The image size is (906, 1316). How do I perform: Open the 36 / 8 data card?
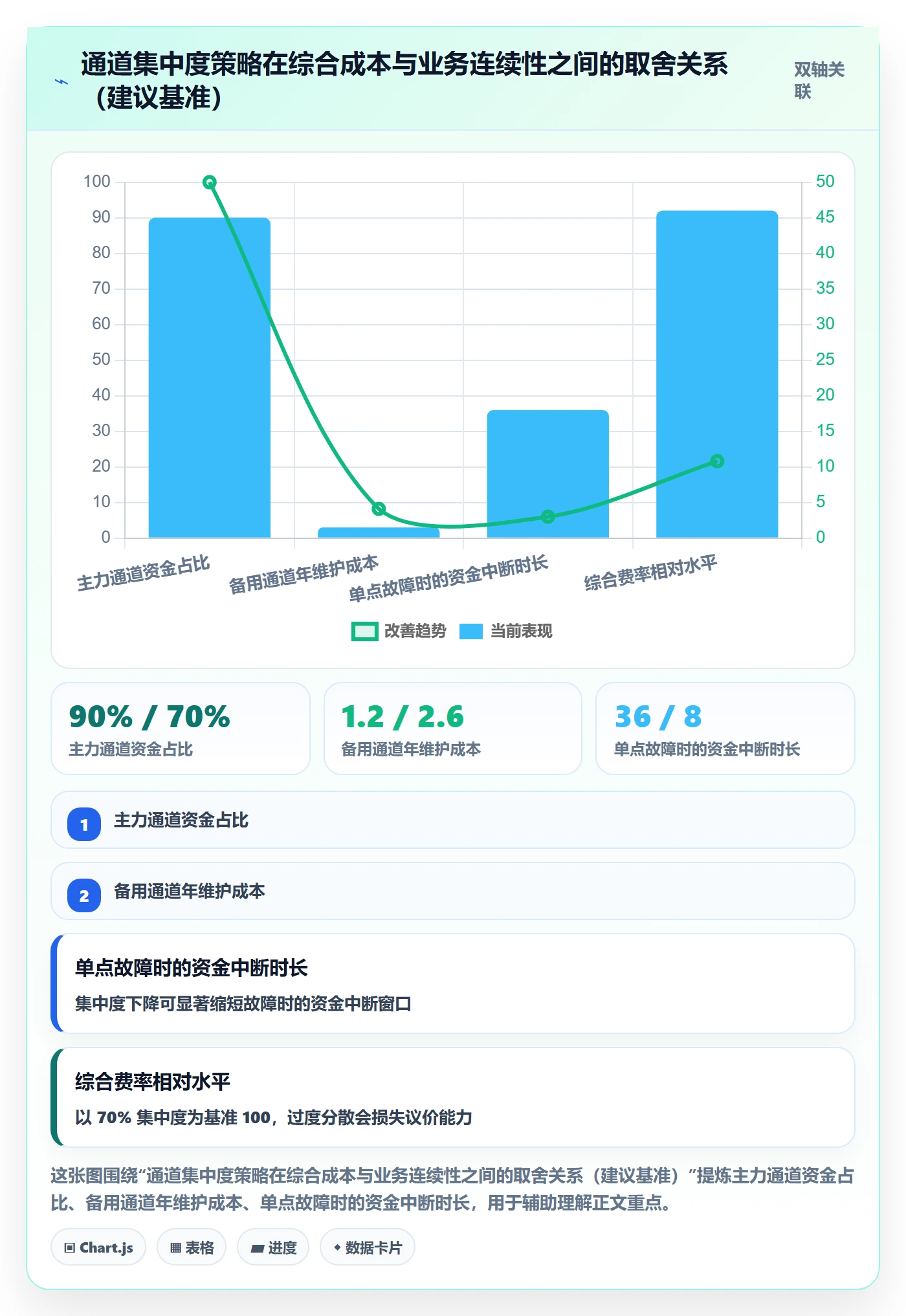725,729
